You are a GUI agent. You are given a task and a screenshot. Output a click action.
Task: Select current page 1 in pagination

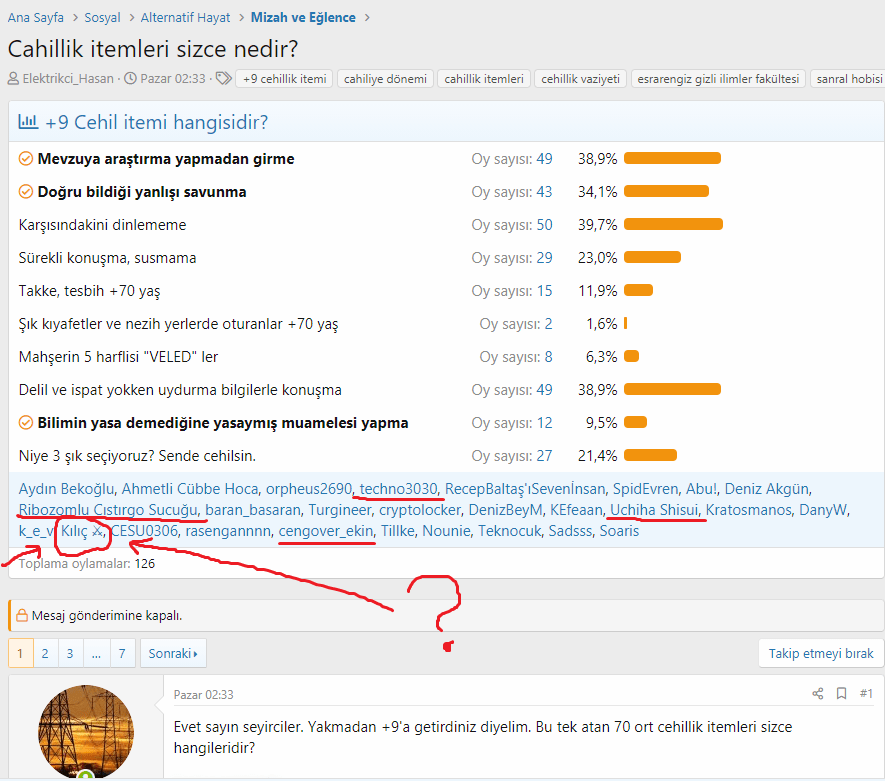[20, 653]
